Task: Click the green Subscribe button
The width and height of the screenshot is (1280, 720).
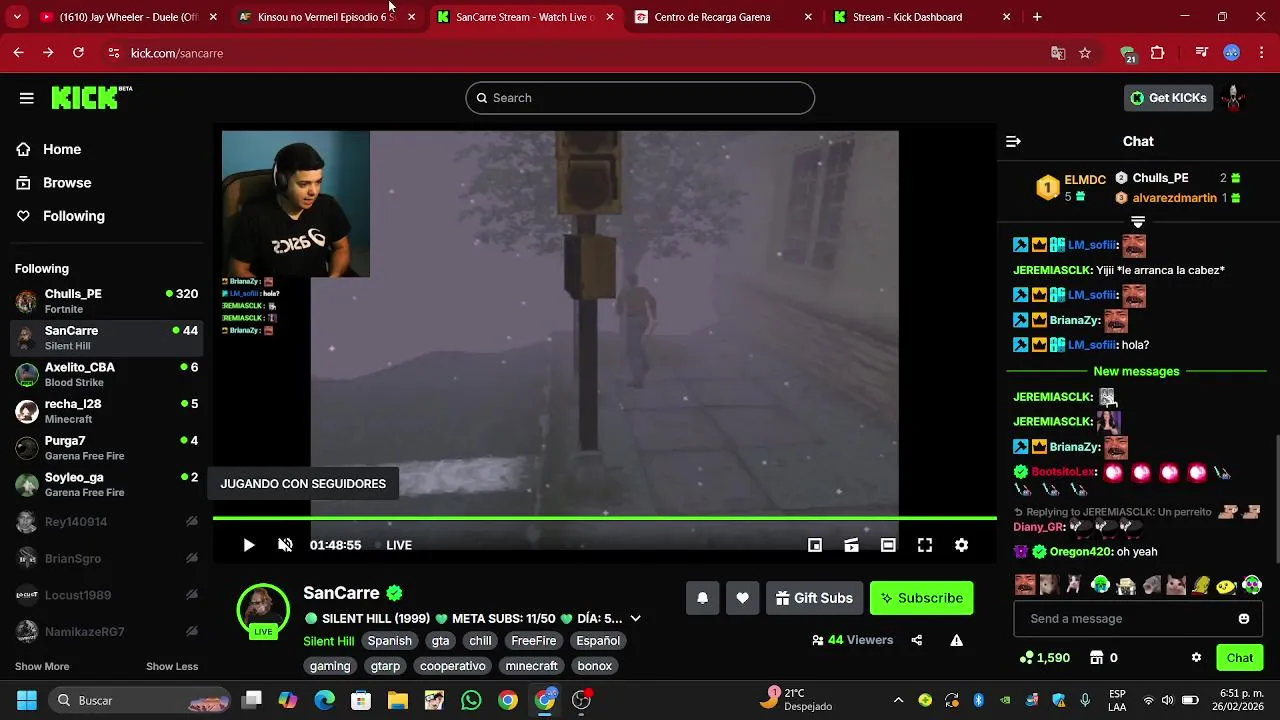Action: tap(921, 598)
